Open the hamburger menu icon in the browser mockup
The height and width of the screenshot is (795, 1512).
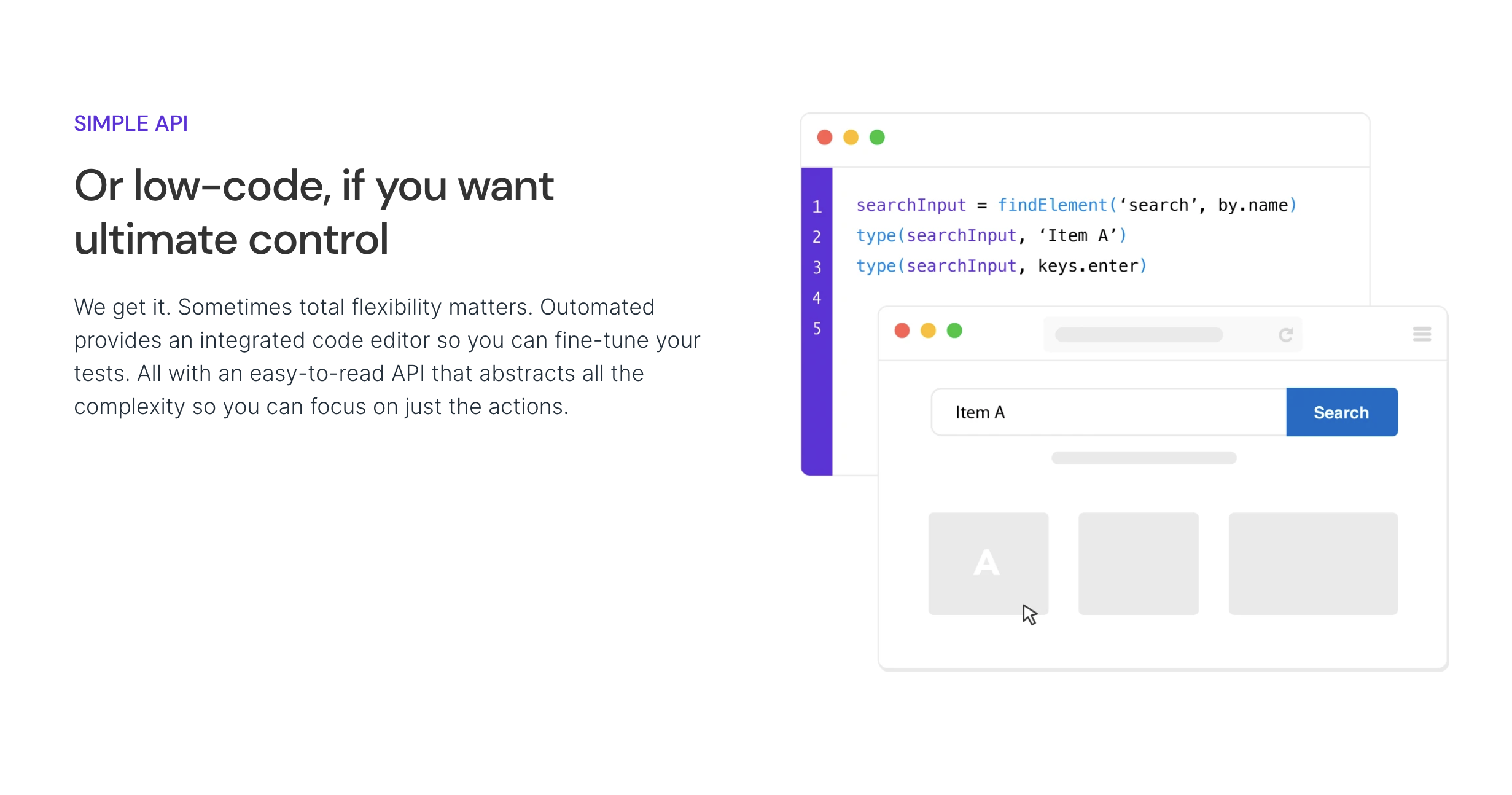tap(1422, 334)
